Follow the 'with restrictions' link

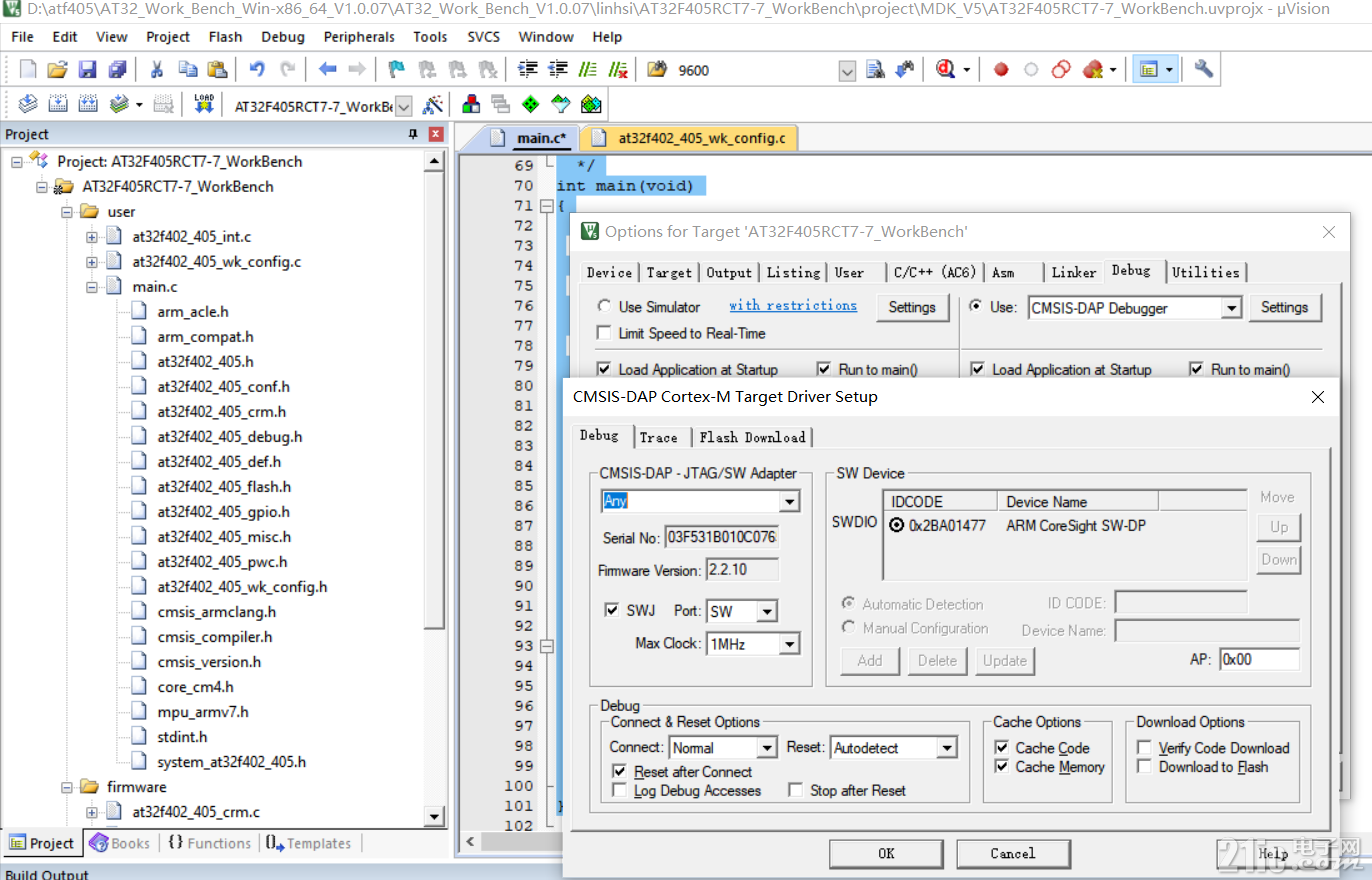[793, 306]
